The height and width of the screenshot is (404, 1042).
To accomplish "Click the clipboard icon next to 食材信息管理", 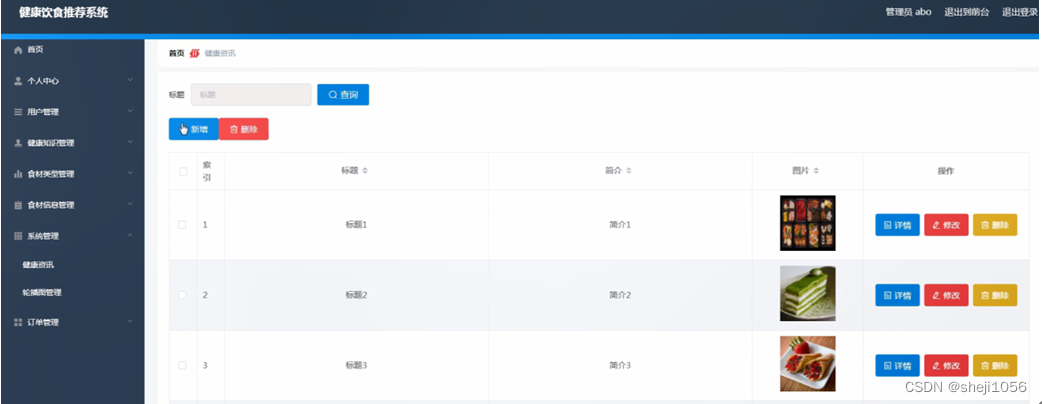I will (18, 205).
